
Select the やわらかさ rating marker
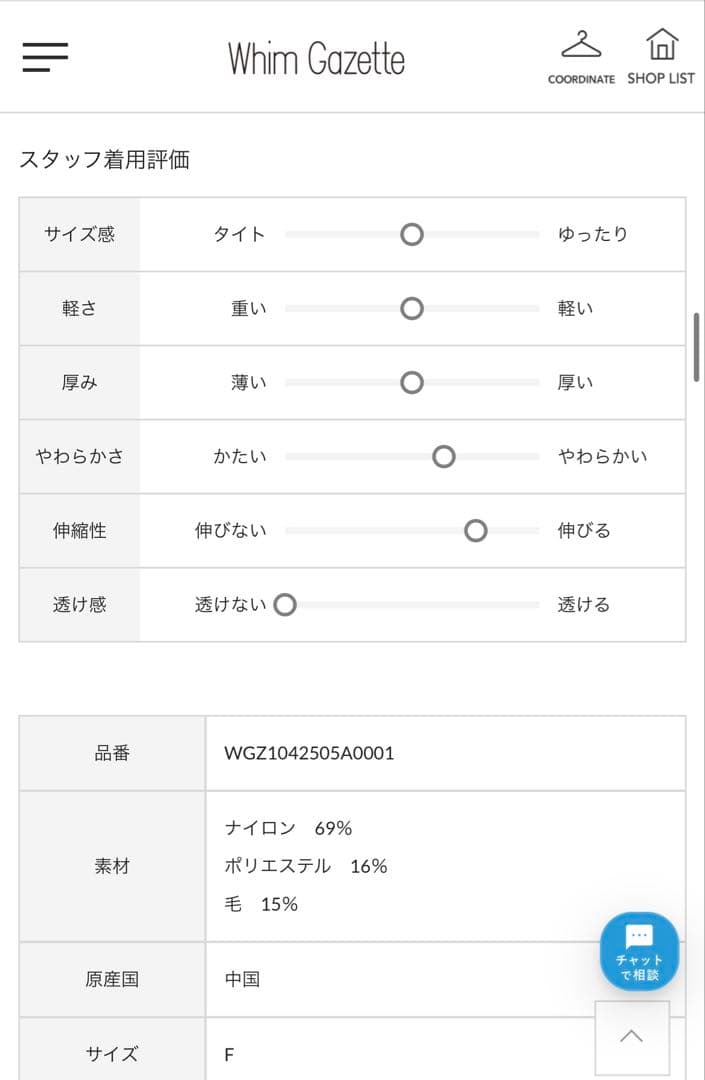click(x=443, y=456)
